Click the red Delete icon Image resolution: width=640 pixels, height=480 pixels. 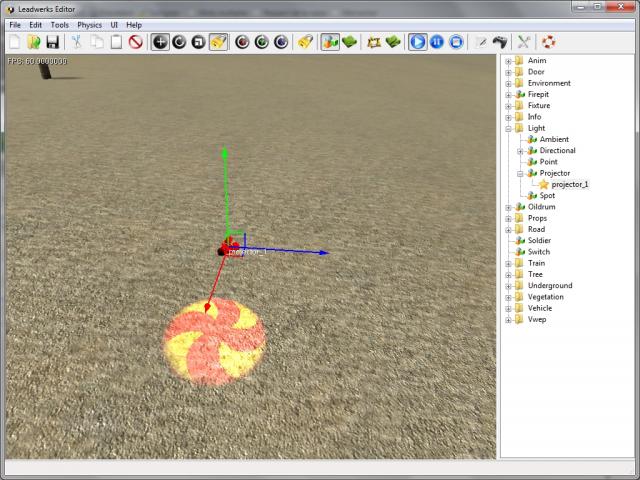pyautogui.click(x=136, y=42)
